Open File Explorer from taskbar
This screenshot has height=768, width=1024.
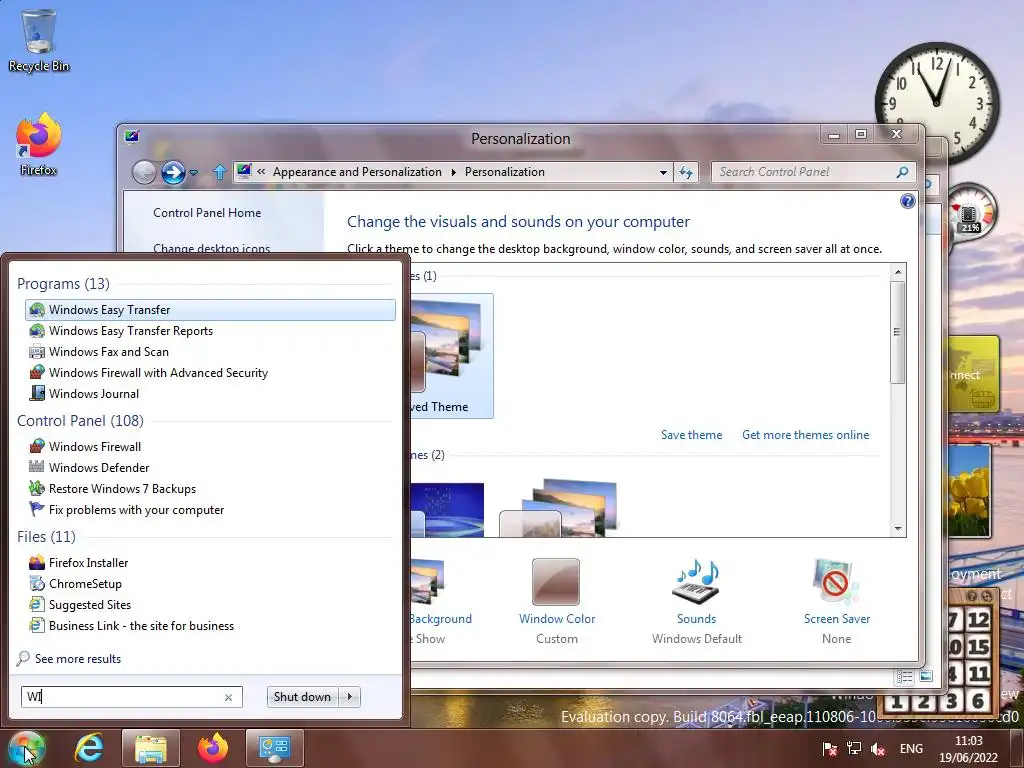(x=150, y=748)
